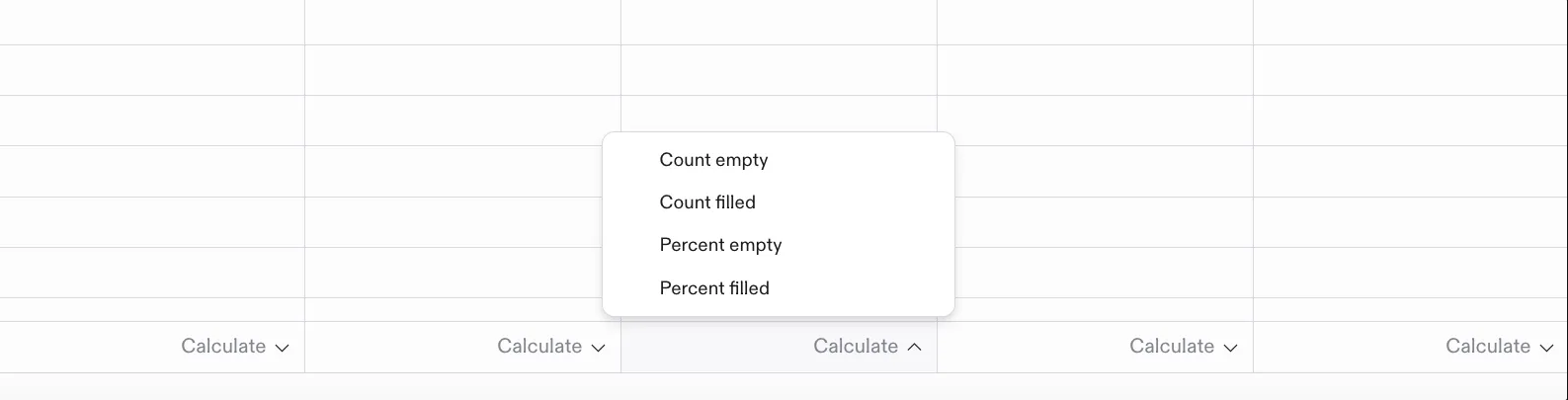
Task: Select Count empty from the menu
Action: [713, 160]
